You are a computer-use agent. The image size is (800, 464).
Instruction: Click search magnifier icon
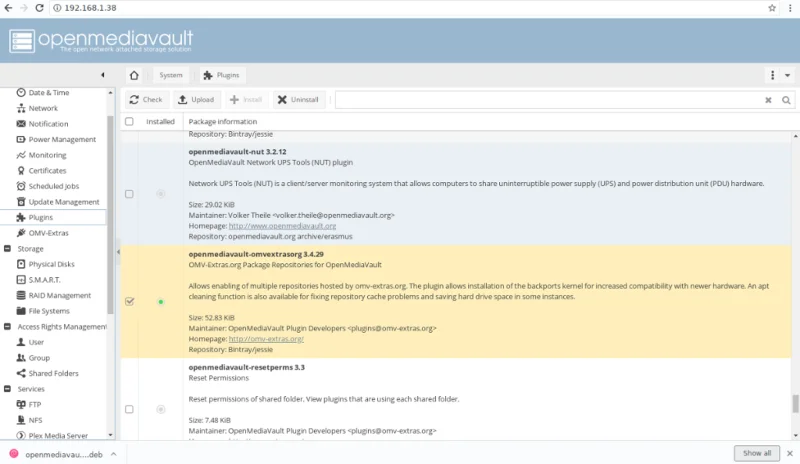tap(786, 100)
